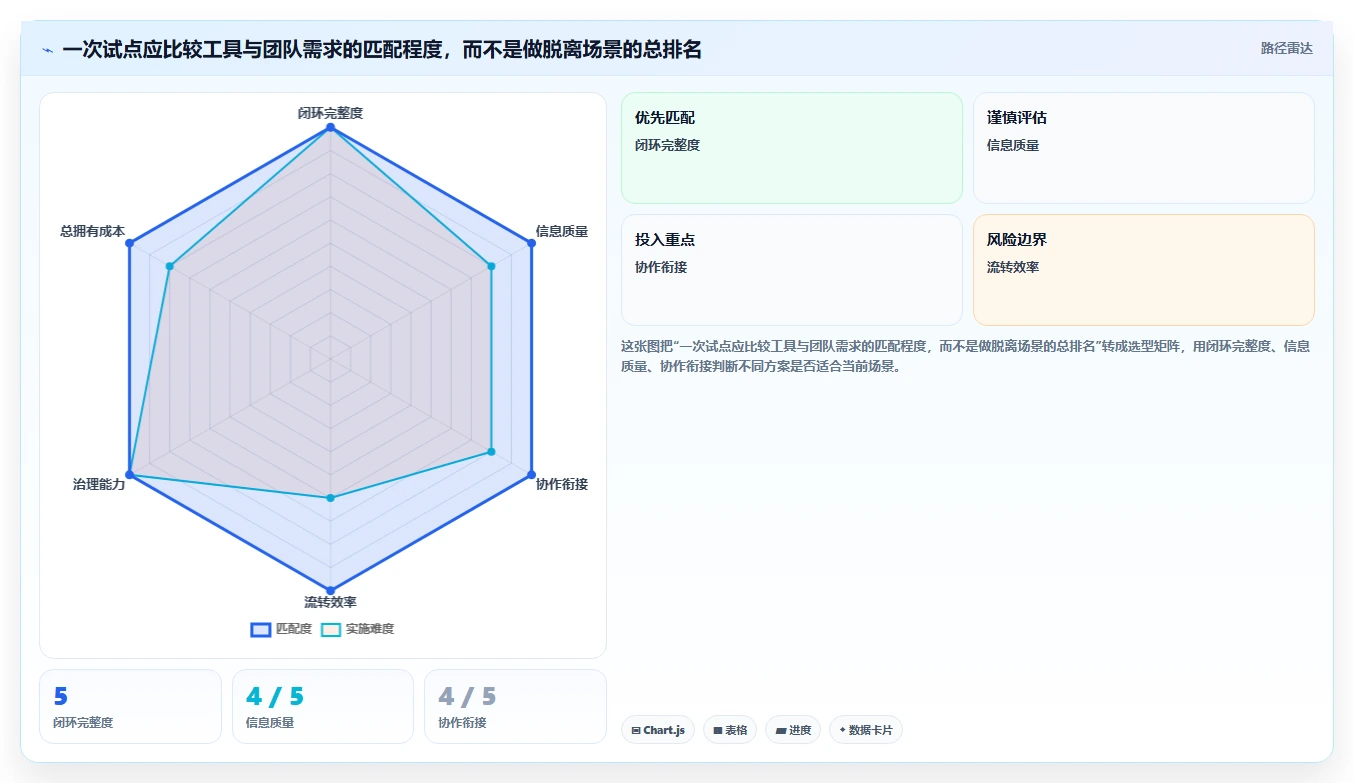Click the 总拥有成本 axis label on radar
The image size is (1354, 783).
(x=92, y=231)
